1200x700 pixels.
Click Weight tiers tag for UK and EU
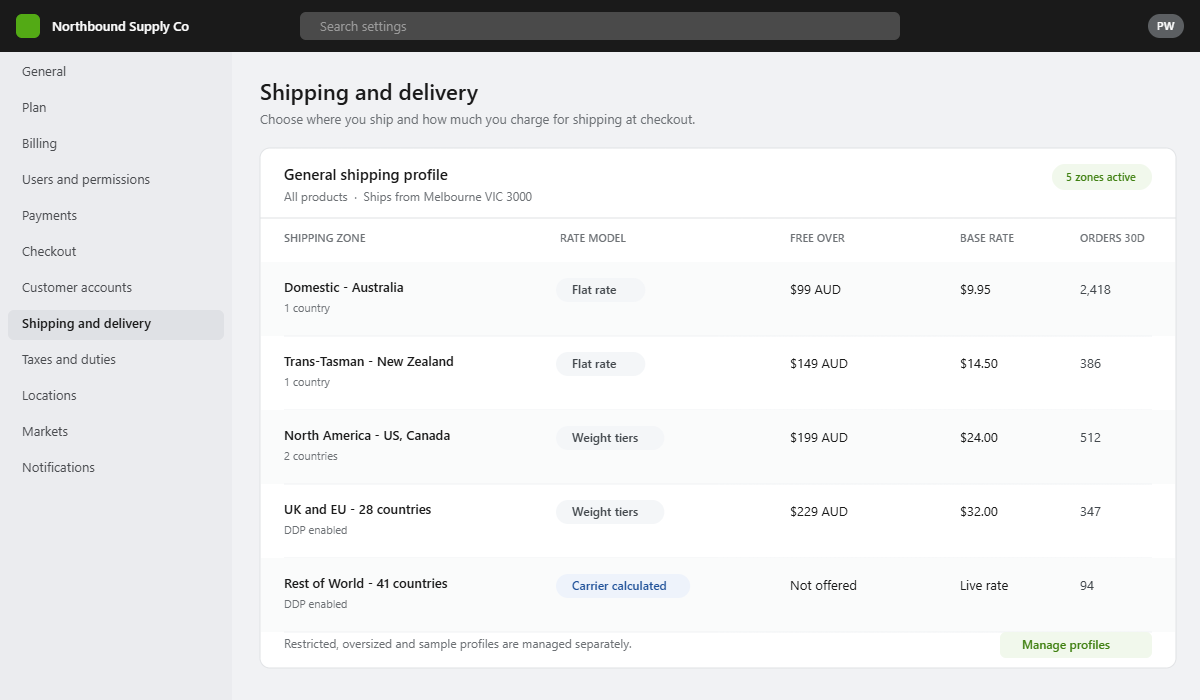(x=610, y=512)
